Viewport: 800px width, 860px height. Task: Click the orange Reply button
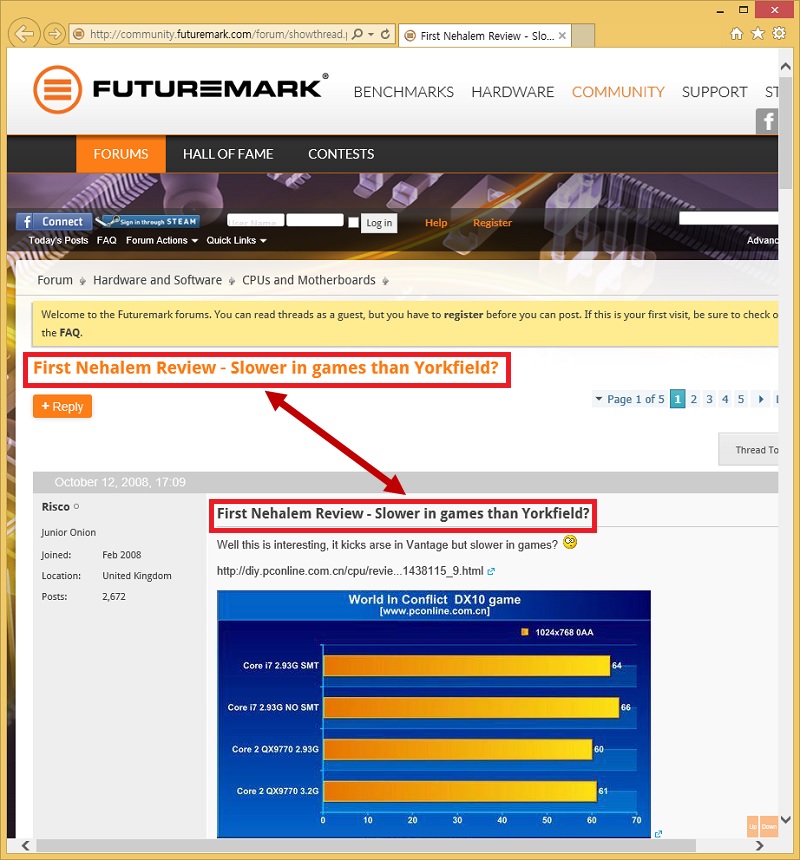tap(63, 406)
